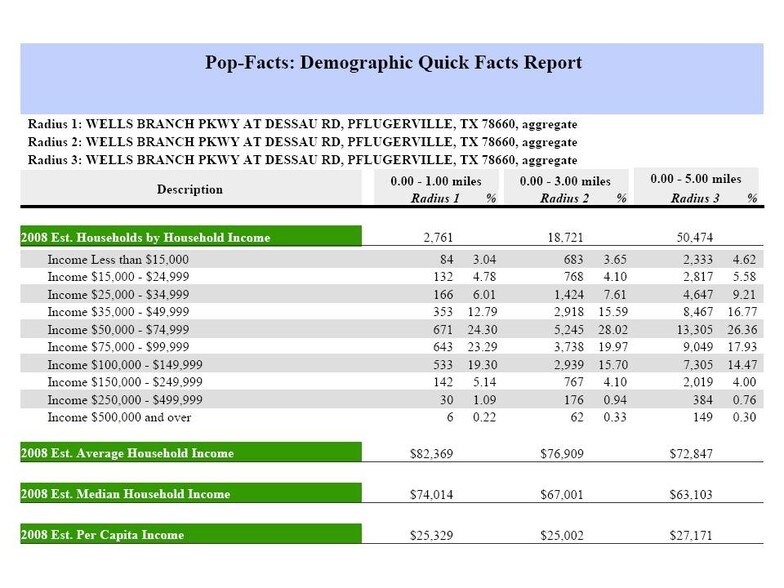
Task: Click the Income $500,000 and over label
Action: click(118, 417)
